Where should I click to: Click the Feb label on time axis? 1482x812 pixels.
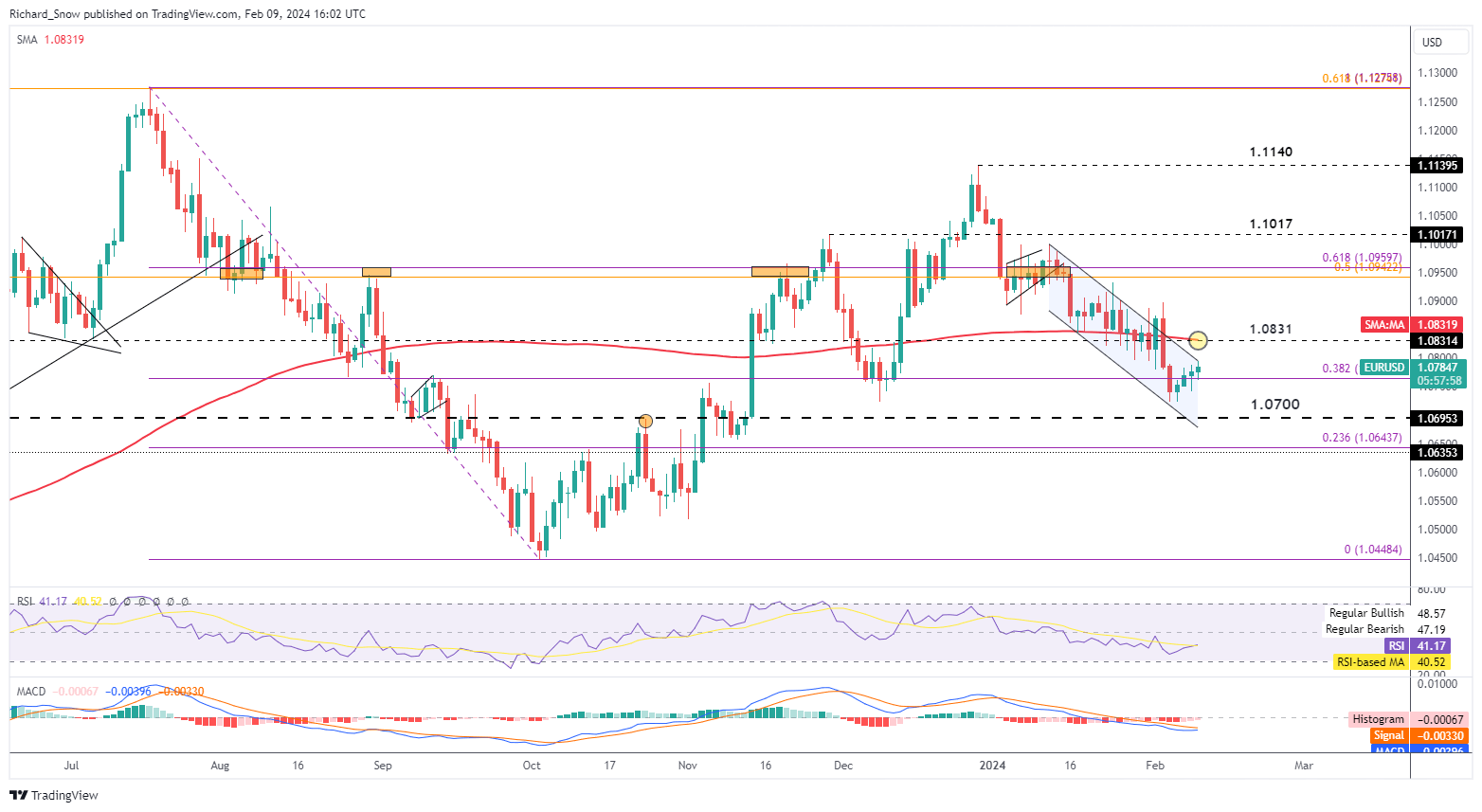(x=1154, y=766)
